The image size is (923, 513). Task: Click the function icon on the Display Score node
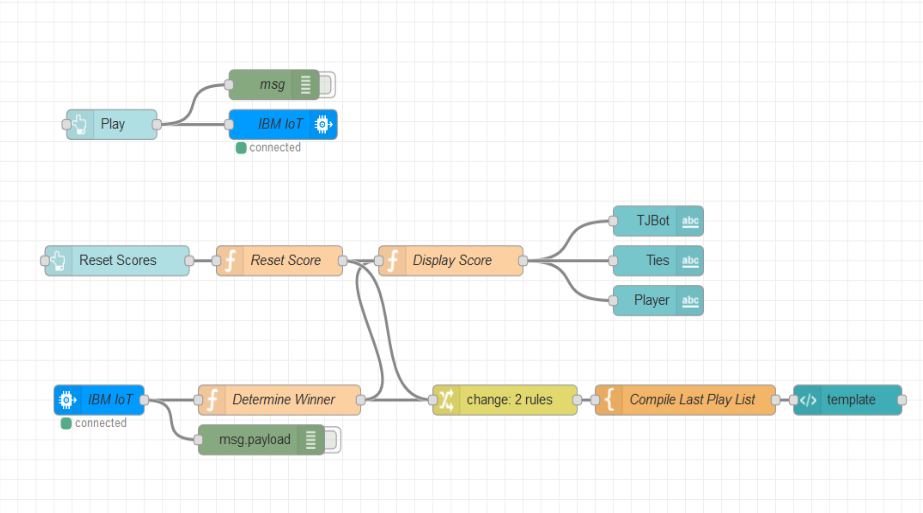391,261
